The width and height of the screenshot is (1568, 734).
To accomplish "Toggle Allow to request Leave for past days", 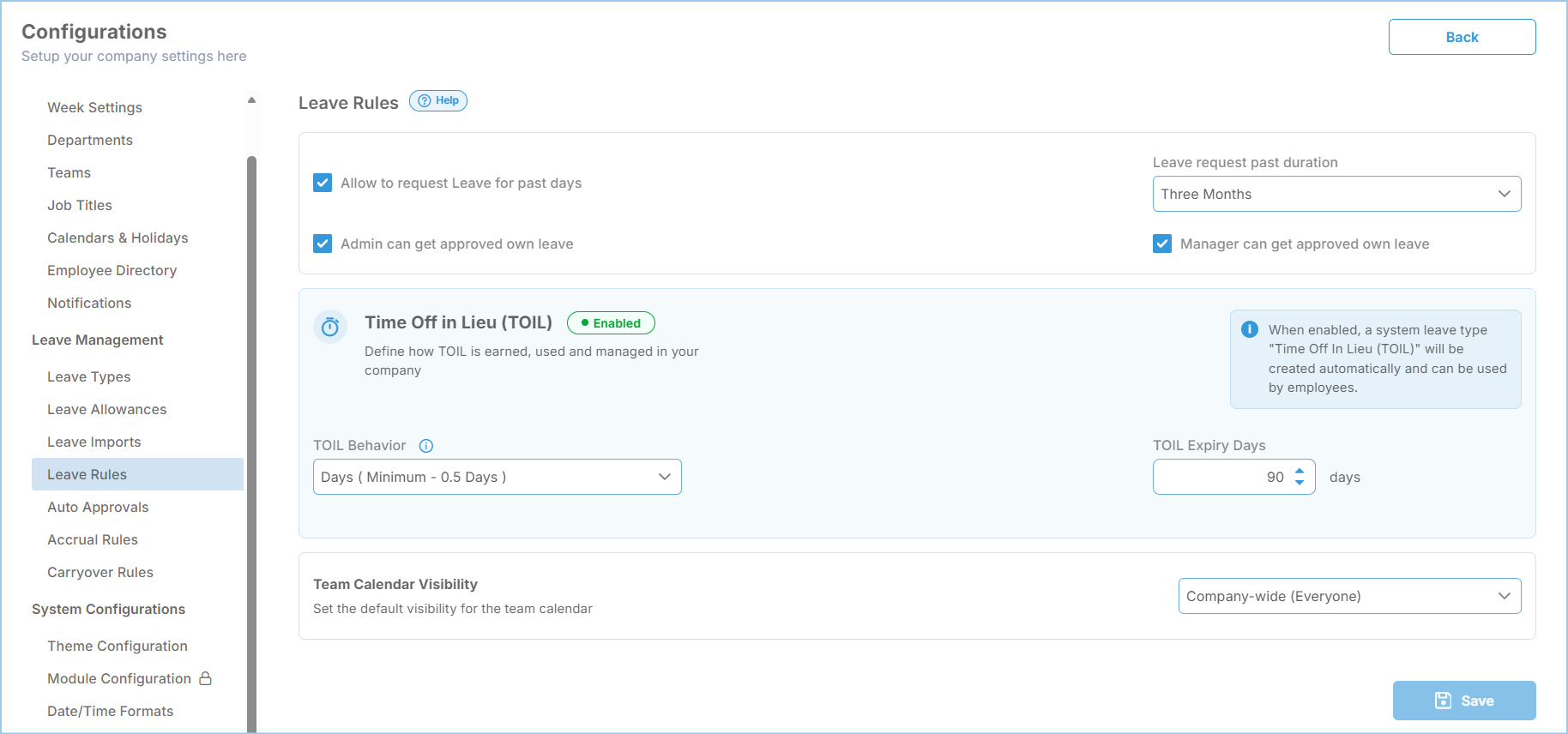I will pos(323,183).
